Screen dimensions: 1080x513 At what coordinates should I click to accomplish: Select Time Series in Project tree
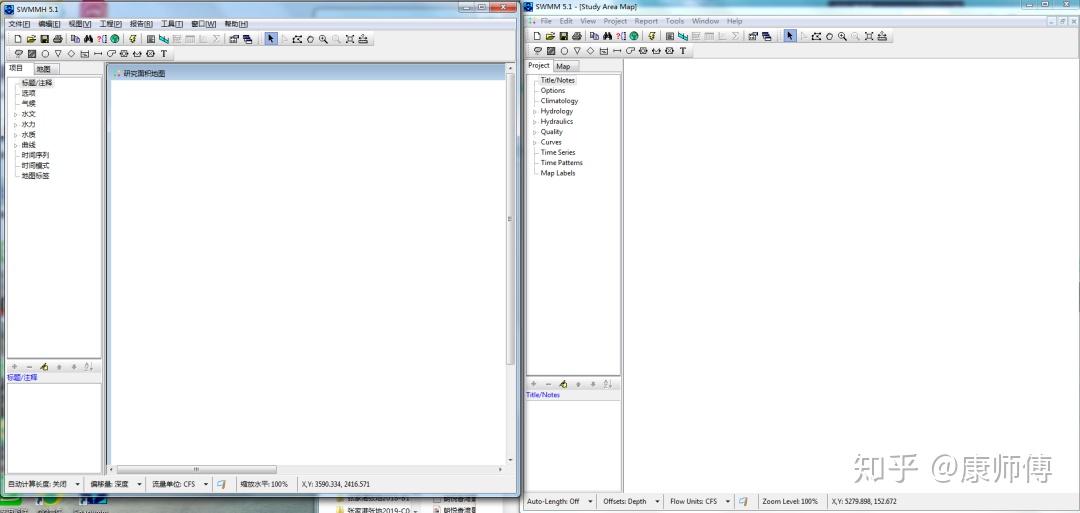(x=558, y=153)
